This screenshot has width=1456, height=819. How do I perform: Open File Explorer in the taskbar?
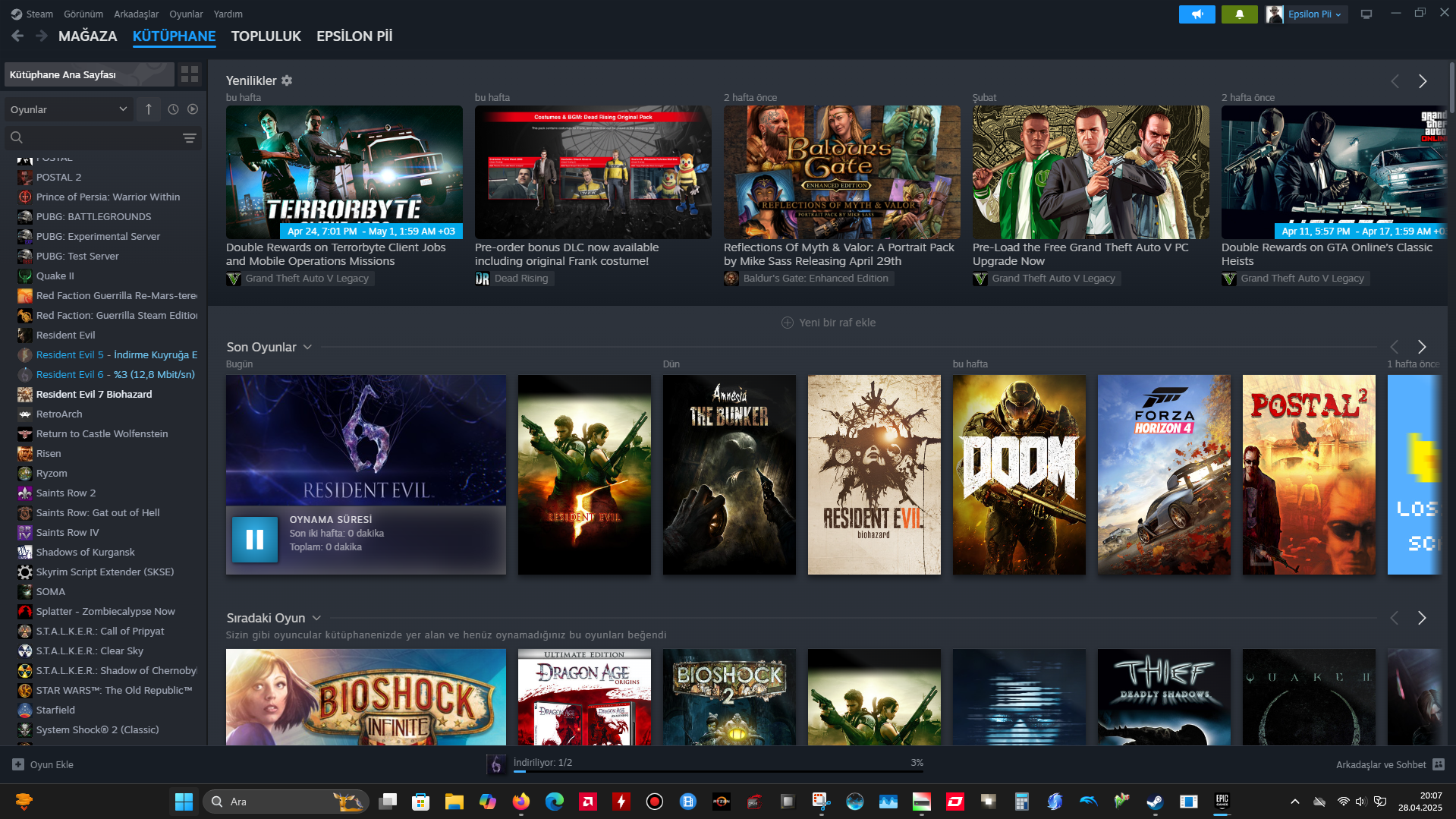coord(454,802)
